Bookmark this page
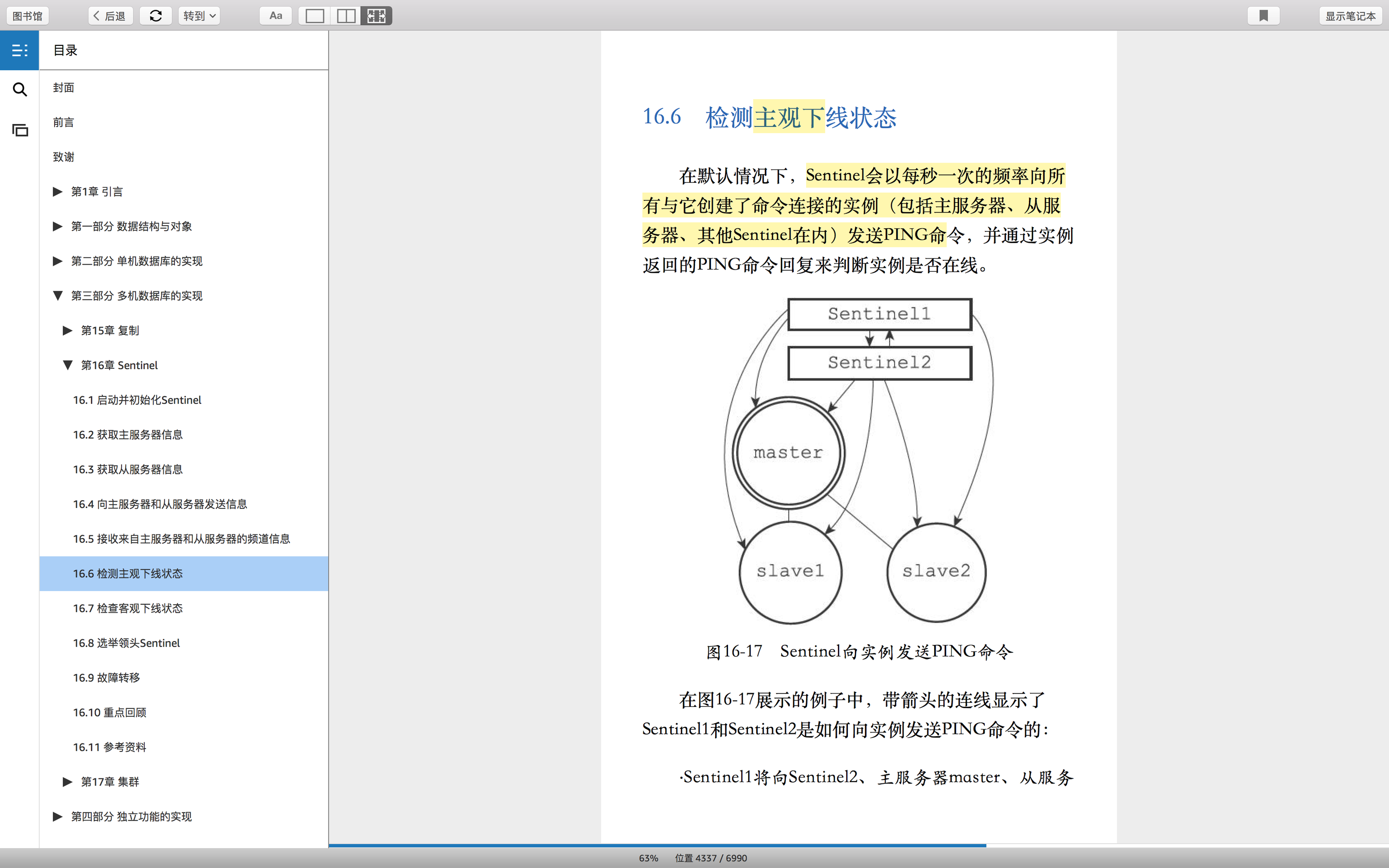This screenshot has width=1389, height=868. coord(1263,16)
